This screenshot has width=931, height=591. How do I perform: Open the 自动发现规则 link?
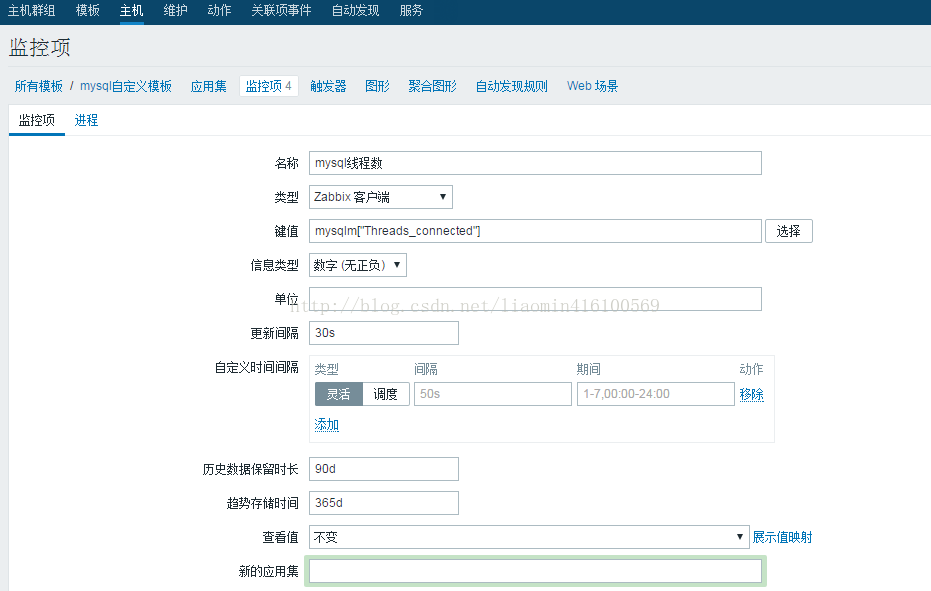click(511, 86)
